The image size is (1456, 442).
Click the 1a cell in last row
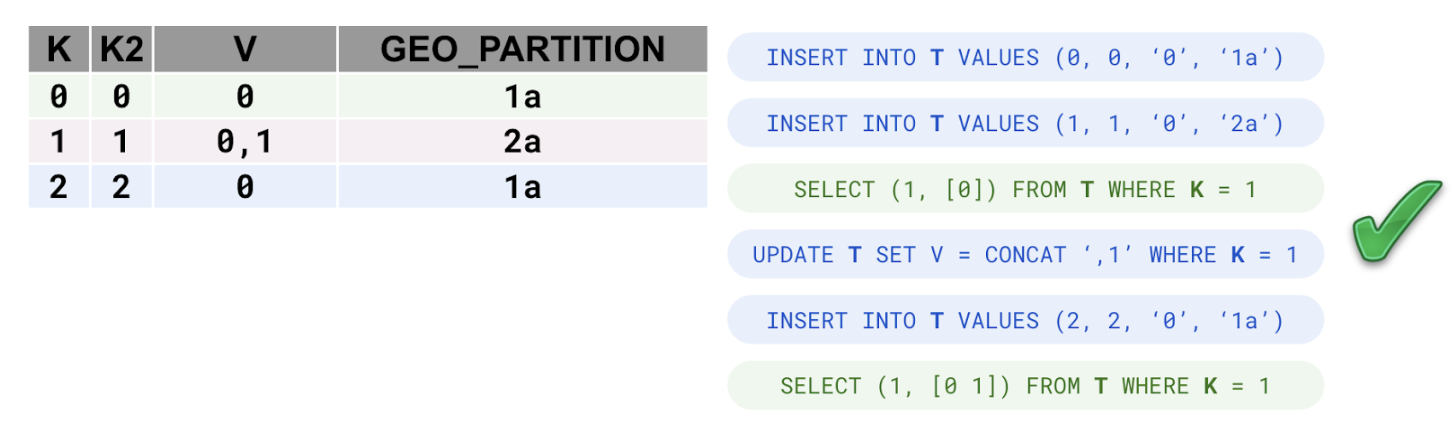[x=522, y=187]
